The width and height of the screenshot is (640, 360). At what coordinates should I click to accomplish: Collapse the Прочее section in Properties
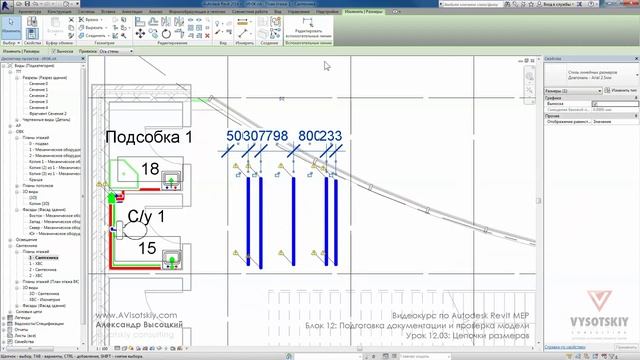636,116
